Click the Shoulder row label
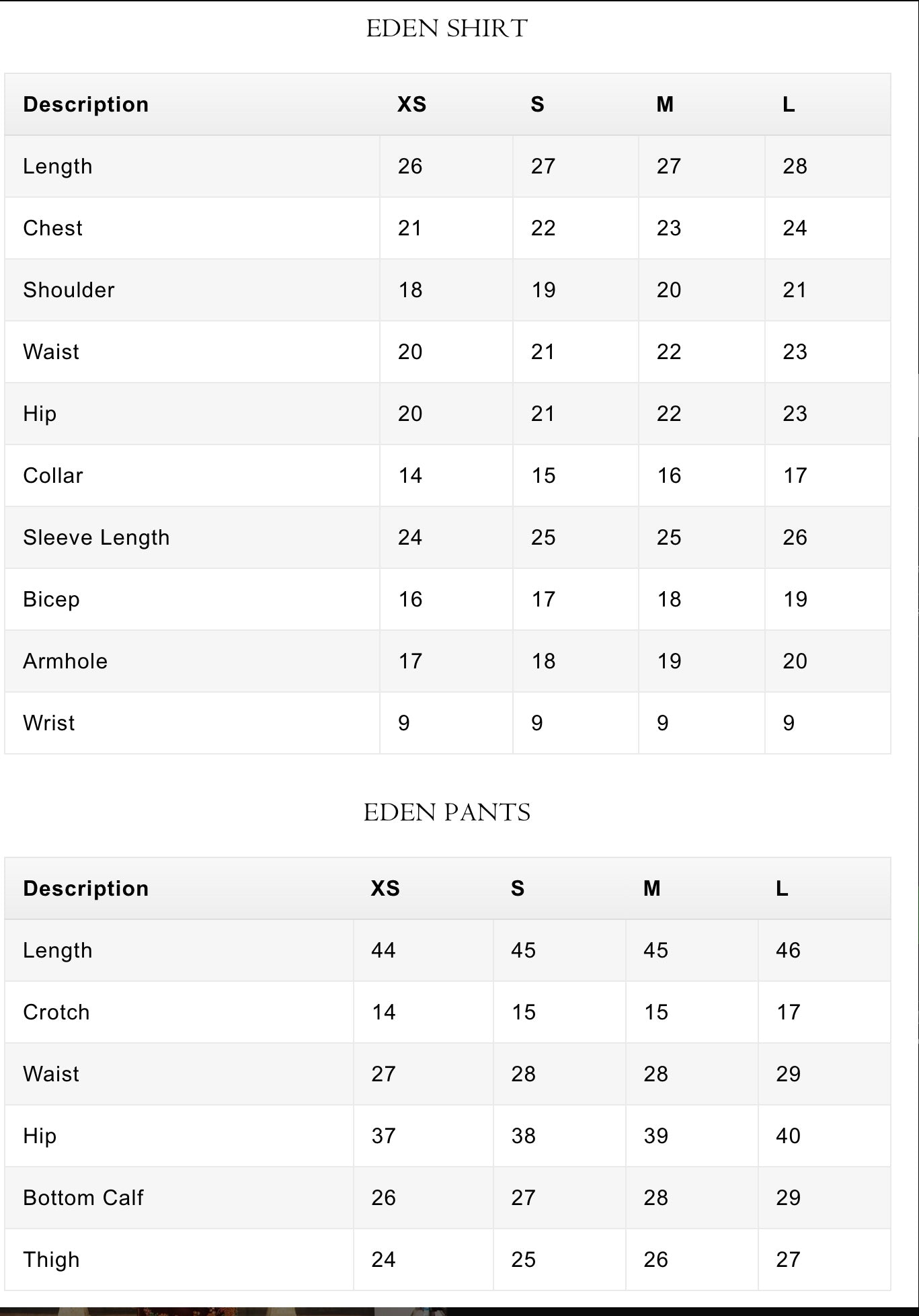The image size is (919, 1316). (x=69, y=290)
